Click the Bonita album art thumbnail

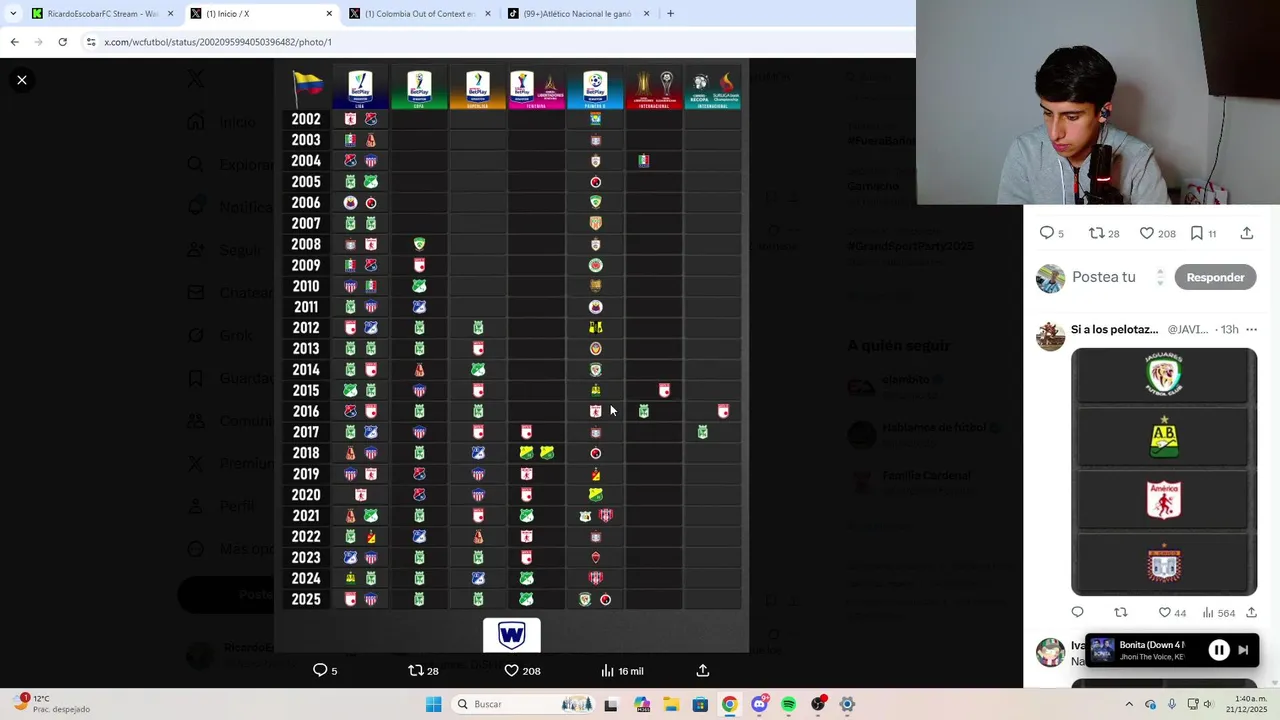pyautogui.click(x=1101, y=650)
